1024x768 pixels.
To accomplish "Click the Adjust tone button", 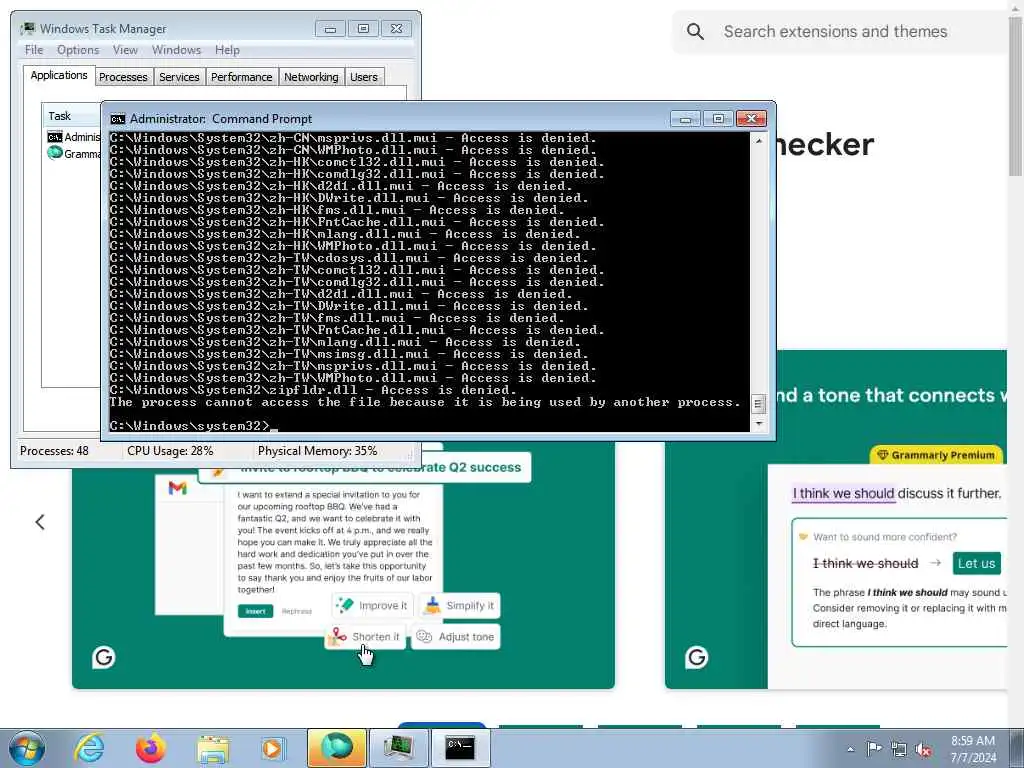I will point(456,636).
